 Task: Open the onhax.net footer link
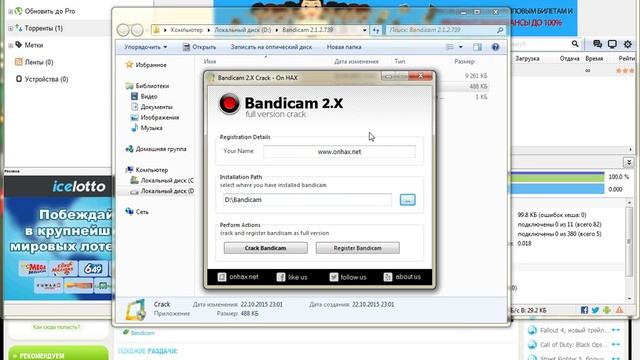(238, 277)
